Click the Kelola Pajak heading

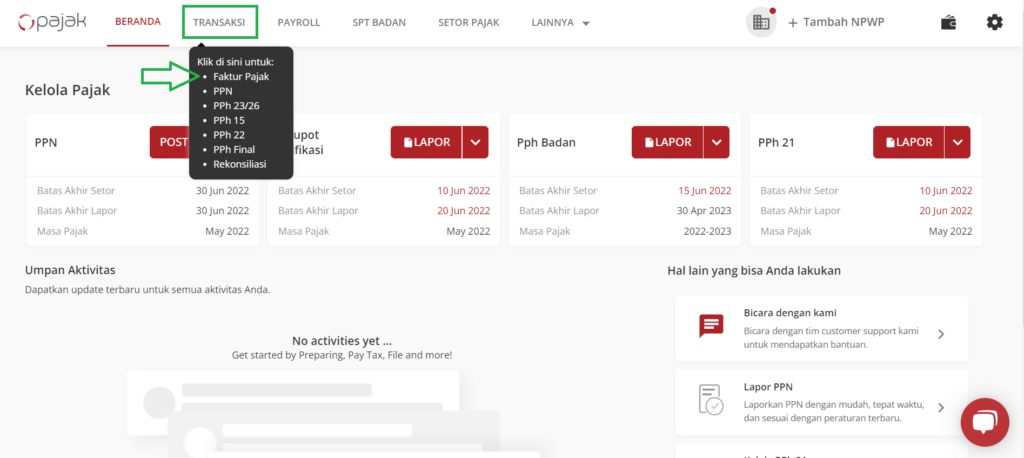[67, 90]
